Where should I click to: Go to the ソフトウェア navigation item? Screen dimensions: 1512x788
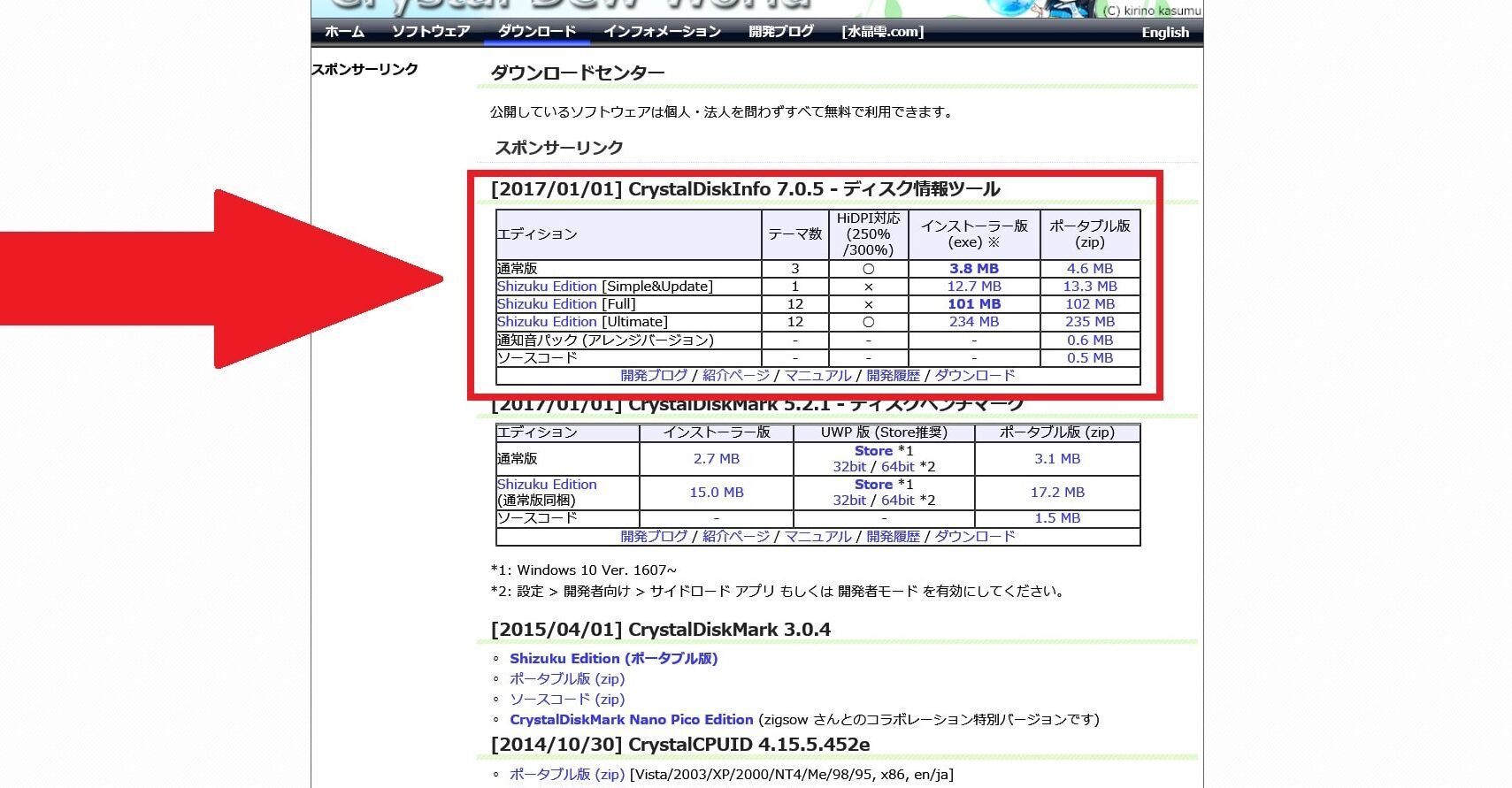tap(431, 32)
